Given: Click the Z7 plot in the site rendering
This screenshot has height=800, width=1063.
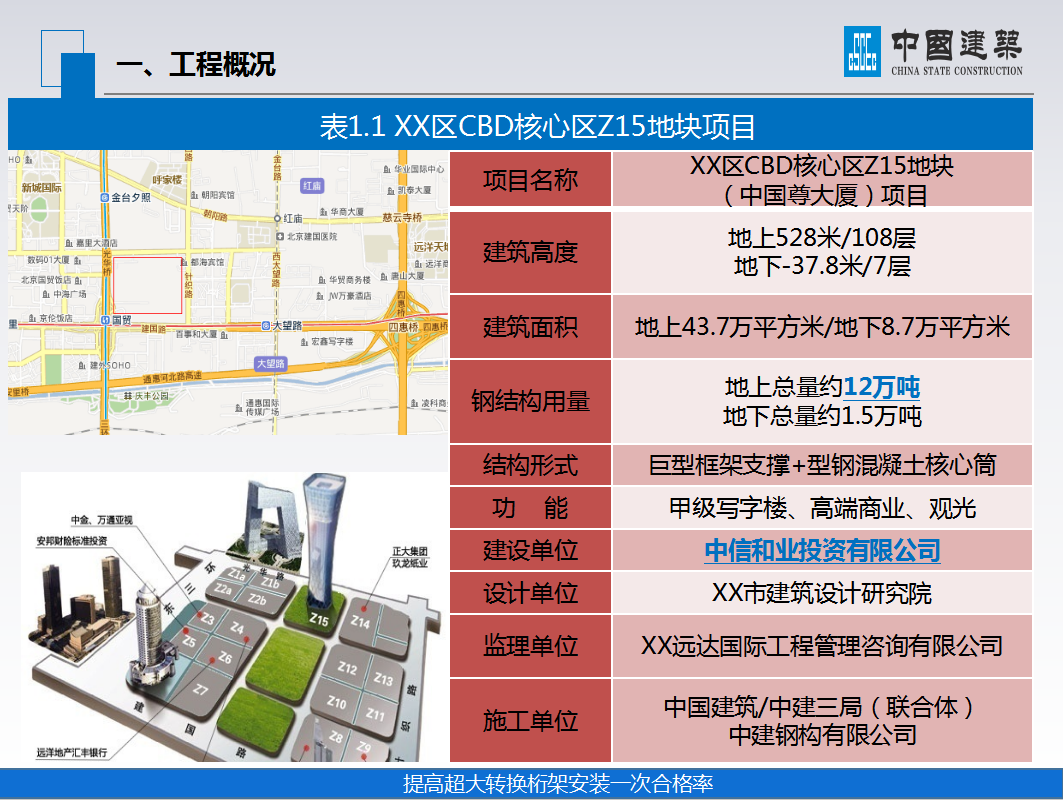Looking at the screenshot, I should click(x=200, y=690).
